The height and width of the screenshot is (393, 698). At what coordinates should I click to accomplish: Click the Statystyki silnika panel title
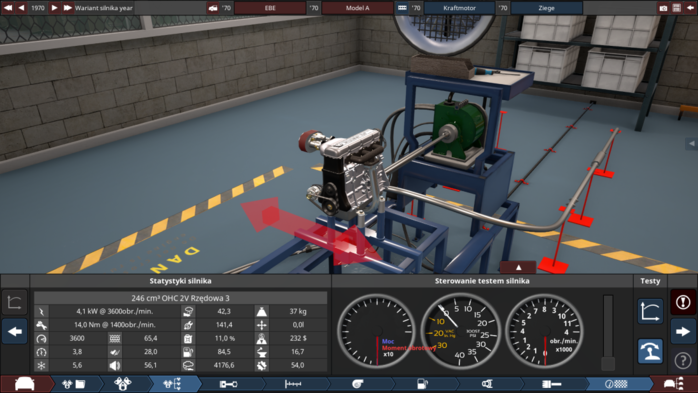coord(180,281)
